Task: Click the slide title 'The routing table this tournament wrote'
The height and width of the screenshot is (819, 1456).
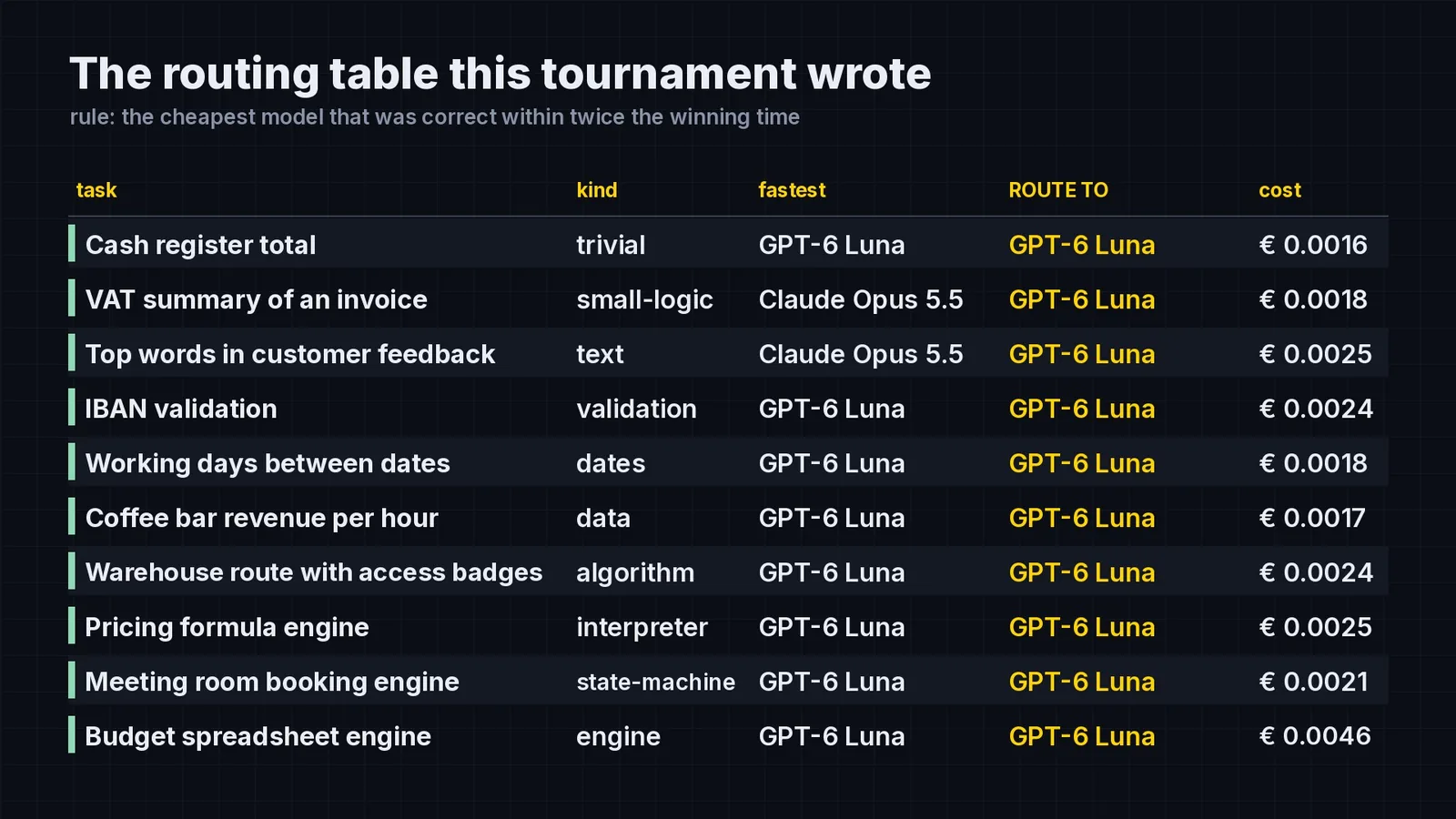Action: [500, 73]
